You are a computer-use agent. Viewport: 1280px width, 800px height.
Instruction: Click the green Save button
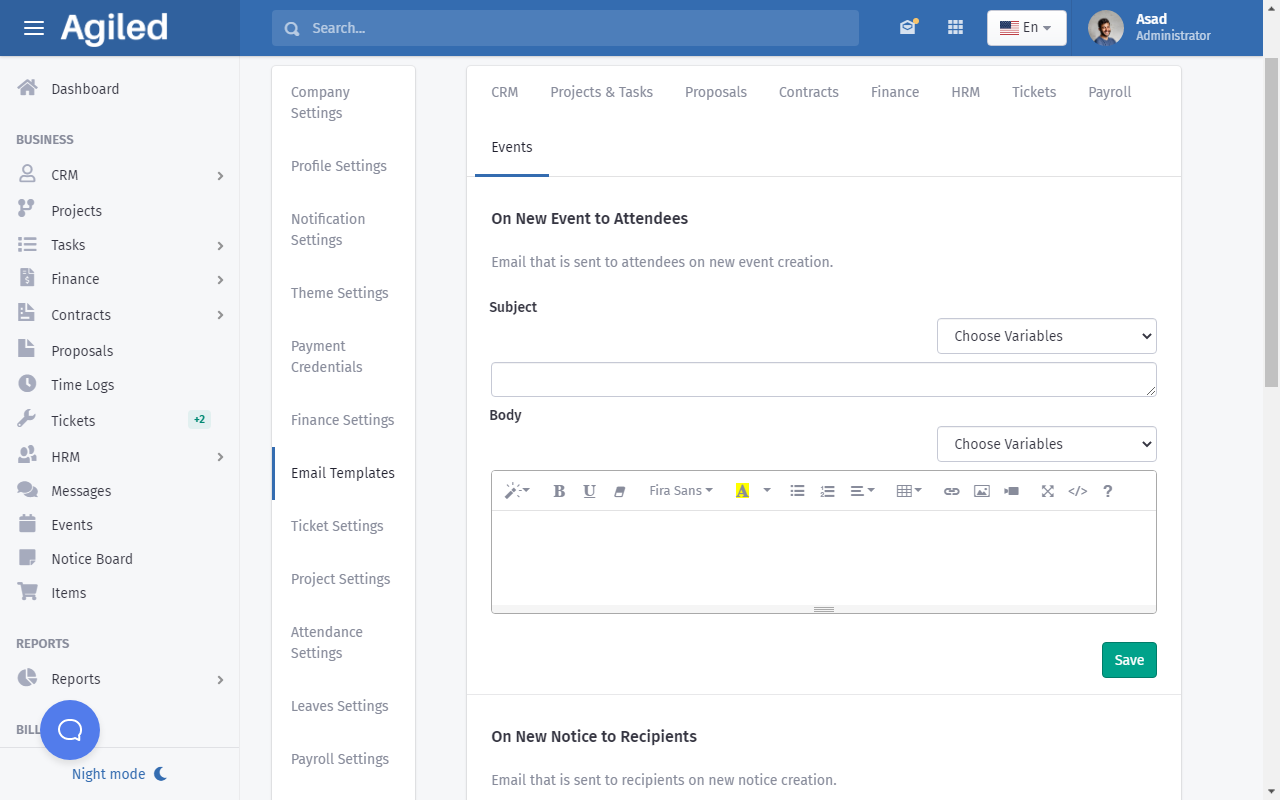1129,660
